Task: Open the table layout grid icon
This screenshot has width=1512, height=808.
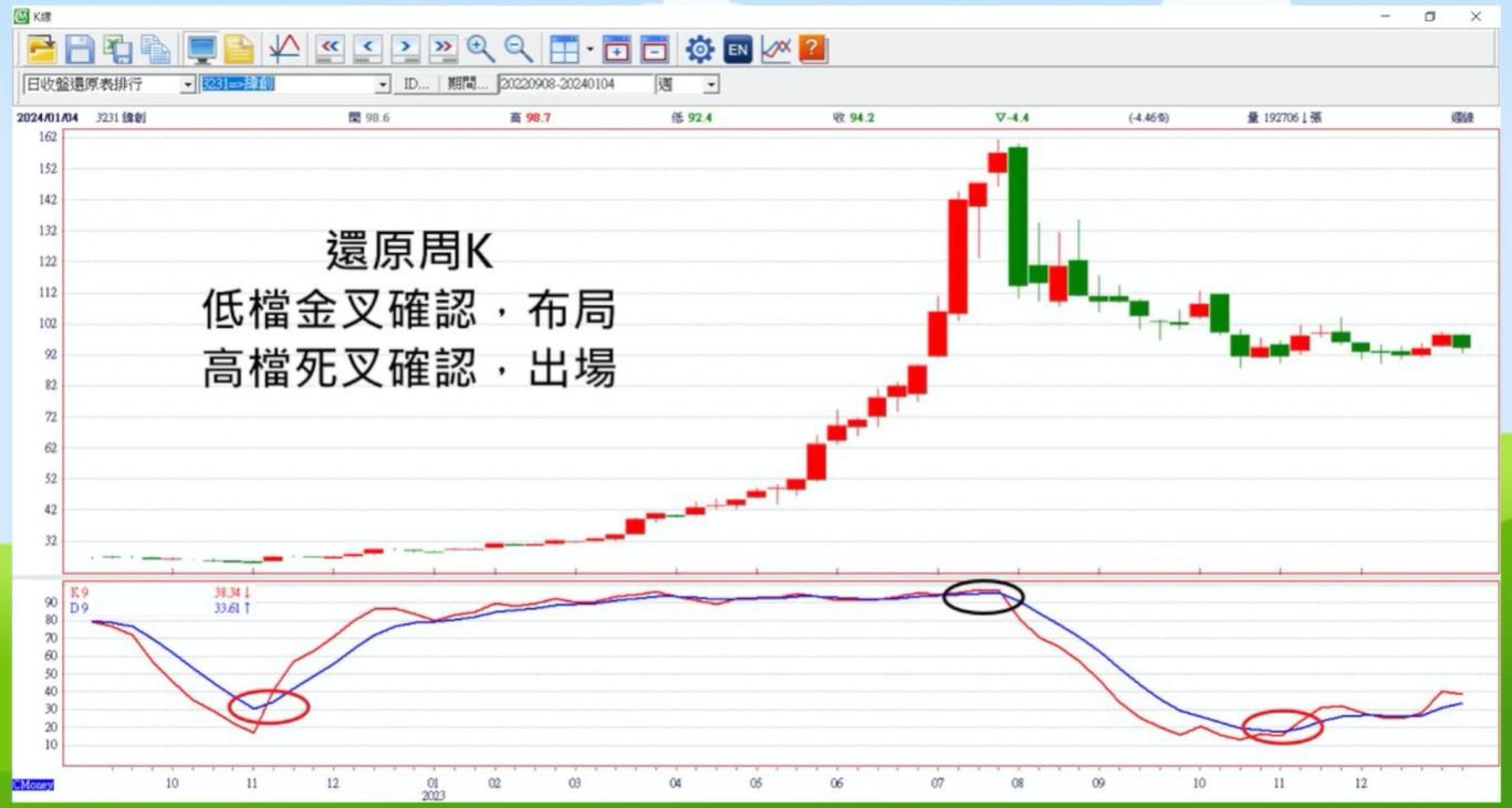Action: (564, 49)
